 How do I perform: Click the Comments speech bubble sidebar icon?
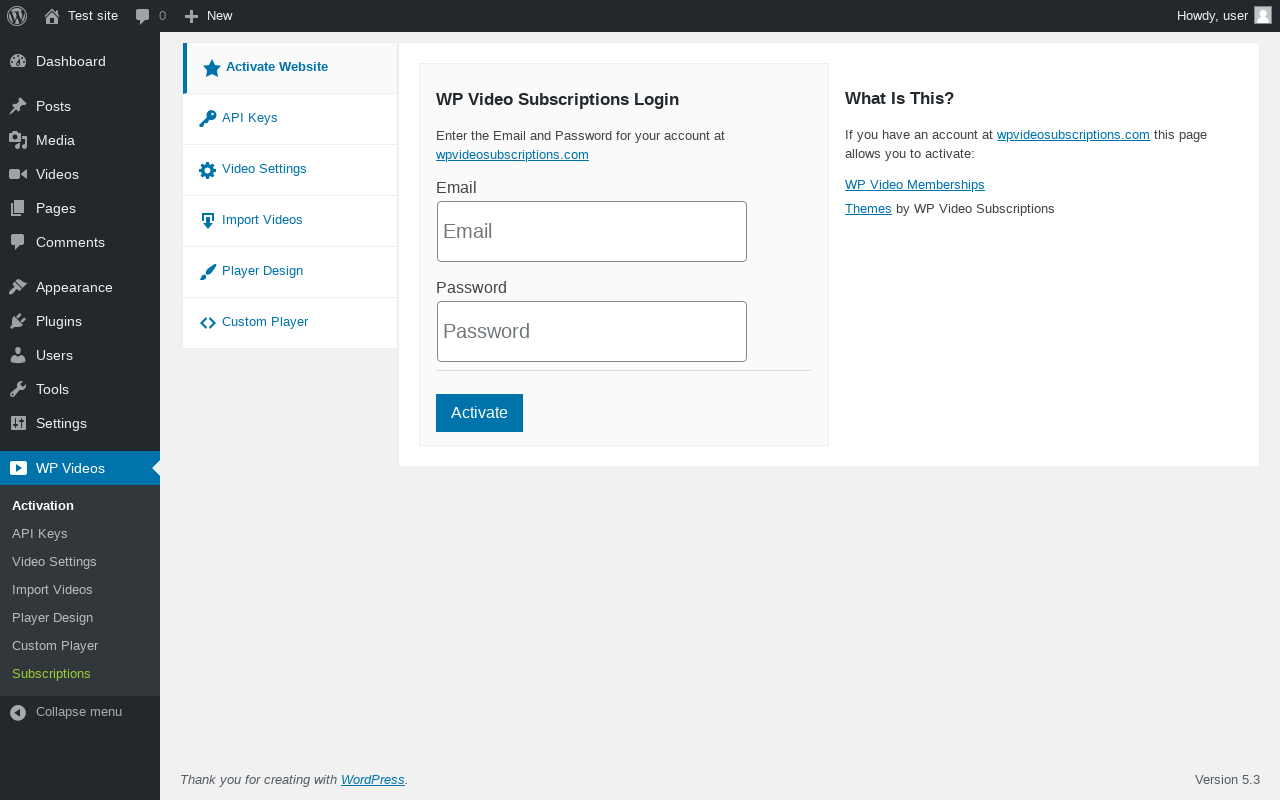[18, 242]
